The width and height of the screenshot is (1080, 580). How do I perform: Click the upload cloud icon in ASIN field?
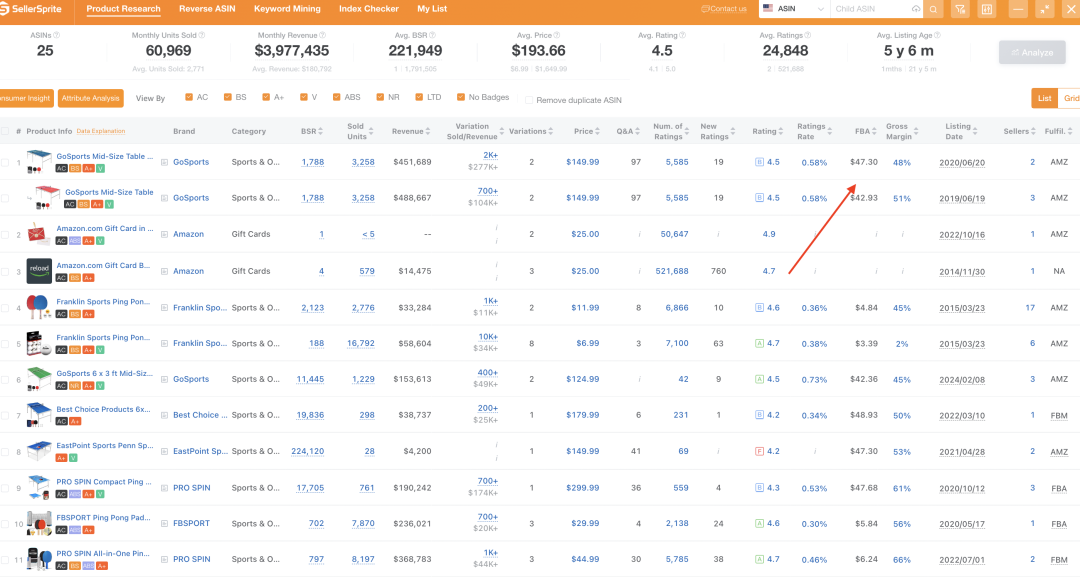[x=915, y=9]
